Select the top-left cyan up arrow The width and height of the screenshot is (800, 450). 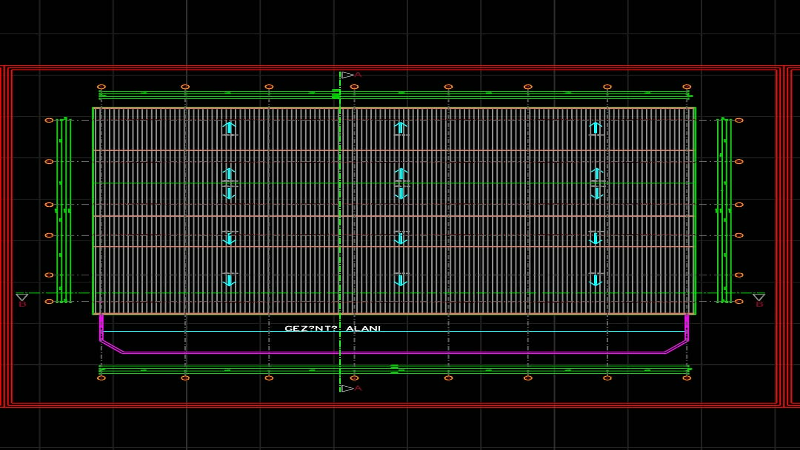click(x=229, y=128)
